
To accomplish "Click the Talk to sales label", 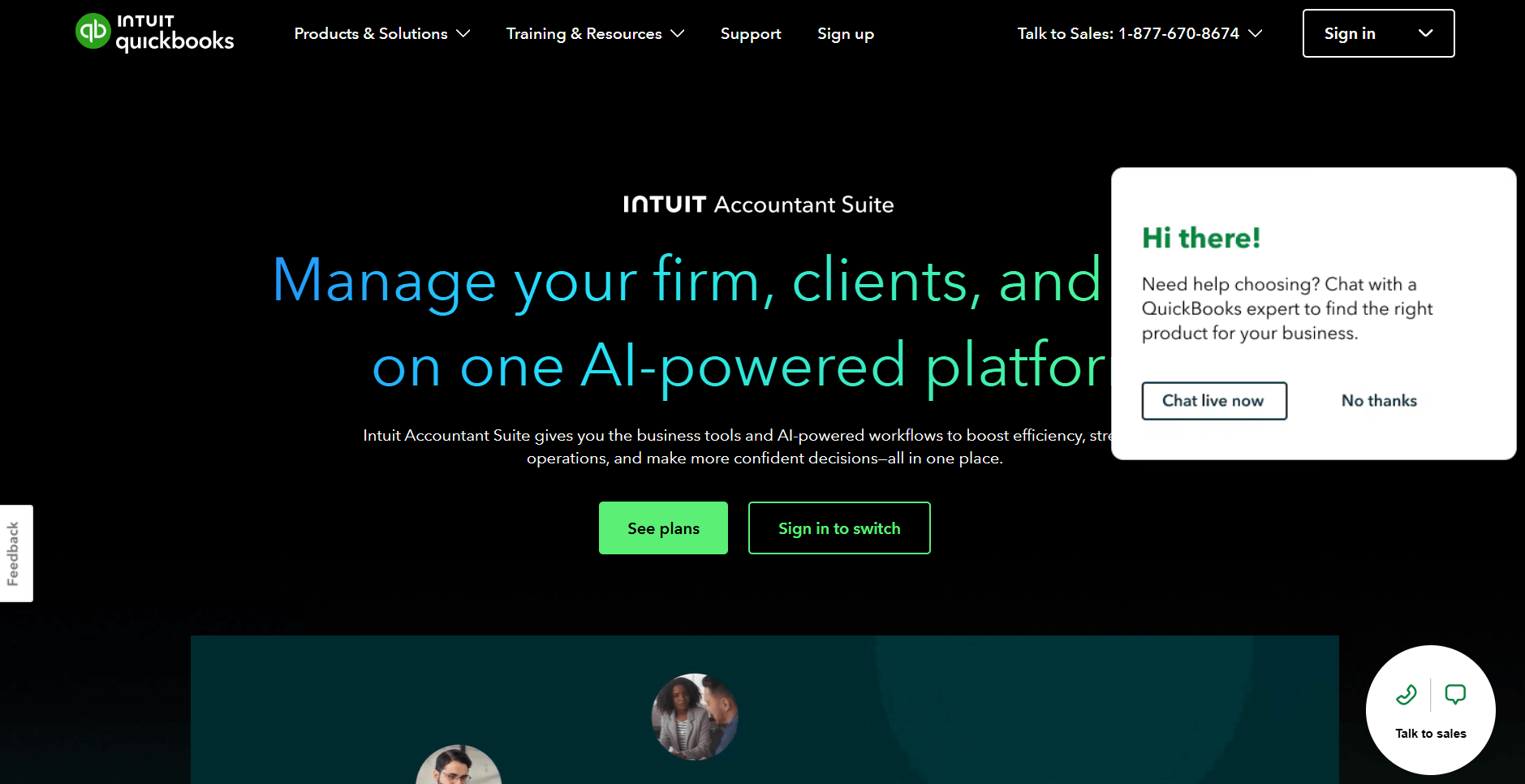I will click(1431, 734).
